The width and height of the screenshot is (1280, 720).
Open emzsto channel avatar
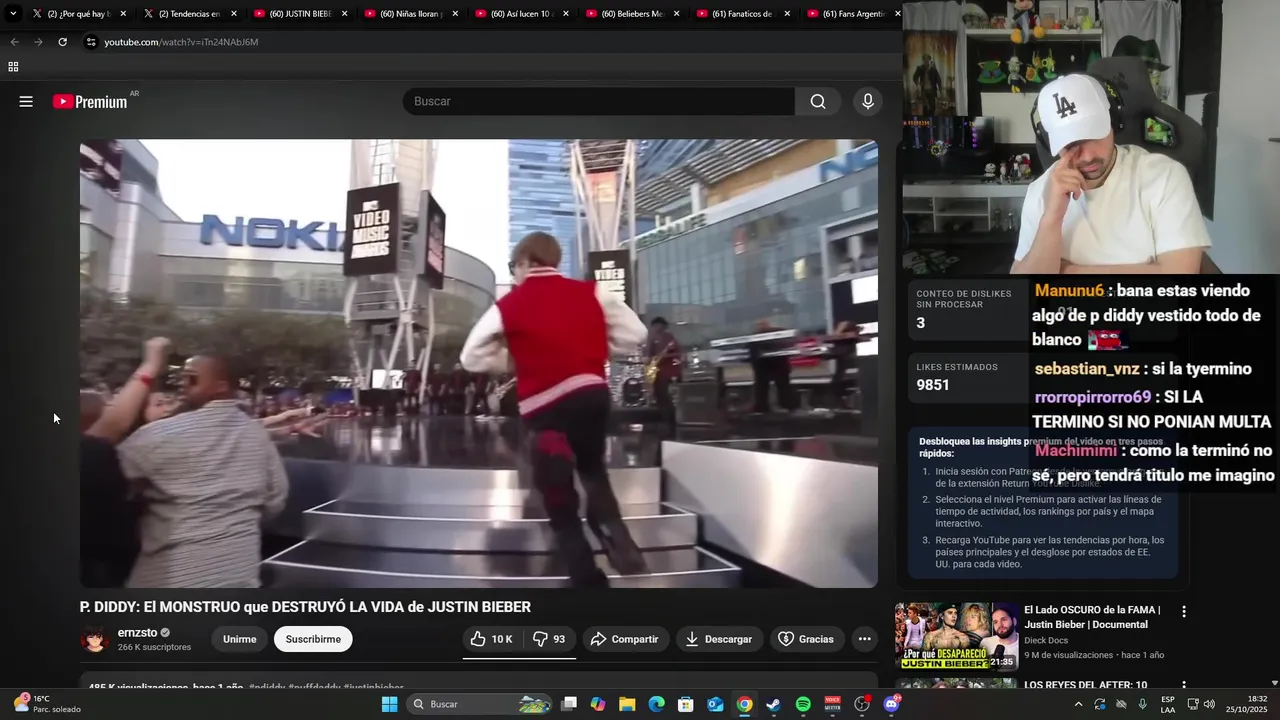click(x=95, y=639)
